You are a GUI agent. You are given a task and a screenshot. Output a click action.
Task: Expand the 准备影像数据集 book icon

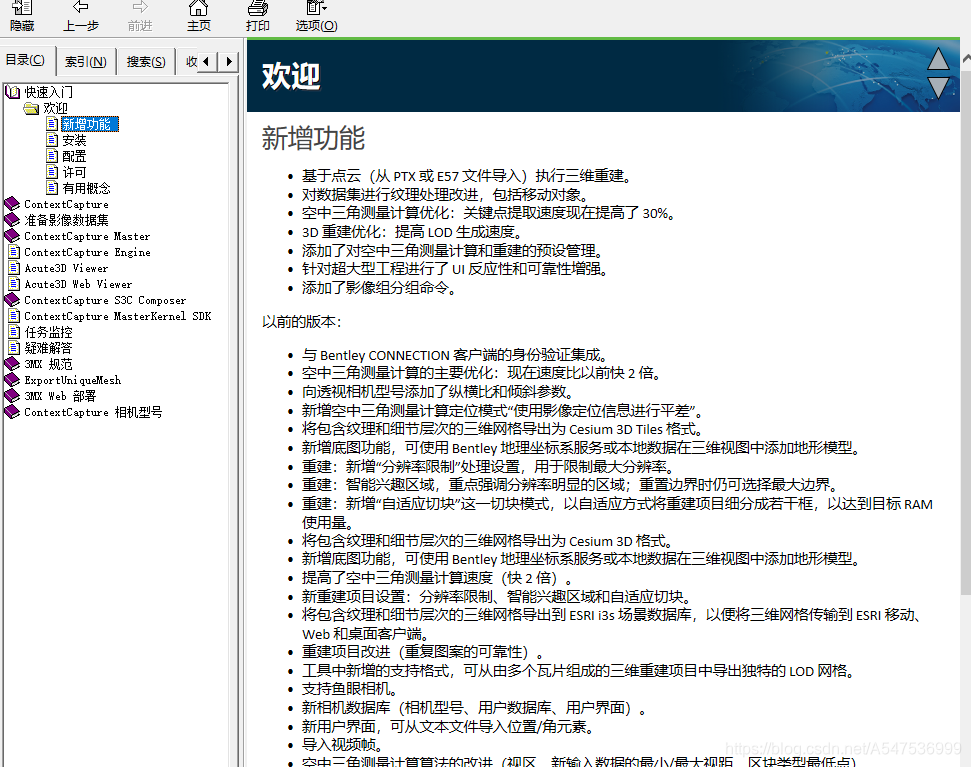[12, 220]
